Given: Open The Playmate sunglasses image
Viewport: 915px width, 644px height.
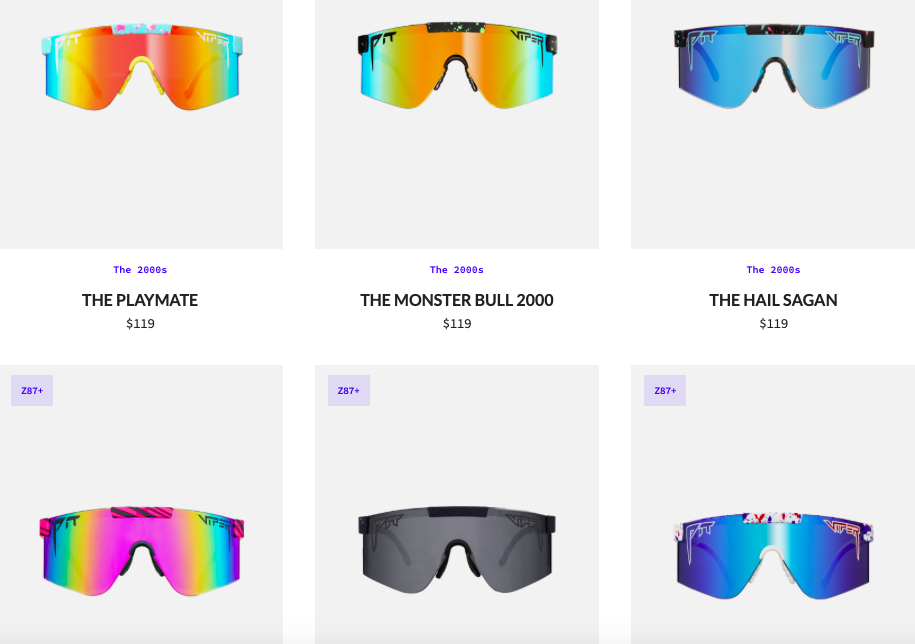Looking at the screenshot, I should click(x=142, y=67).
